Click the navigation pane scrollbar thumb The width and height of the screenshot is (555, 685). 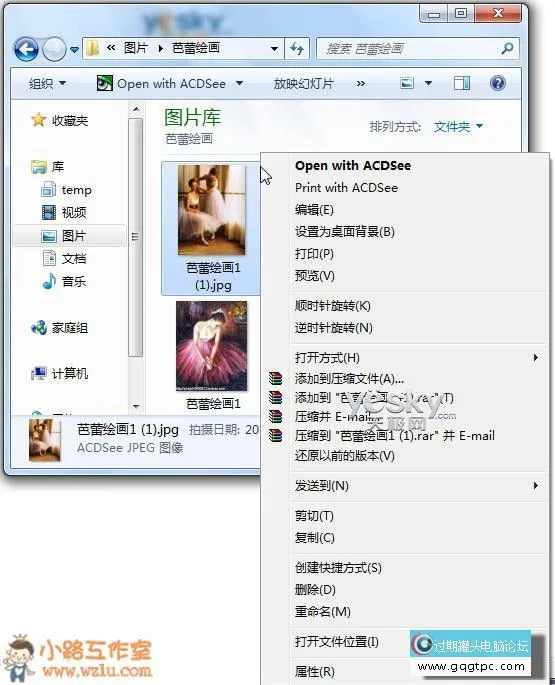click(x=136, y=237)
